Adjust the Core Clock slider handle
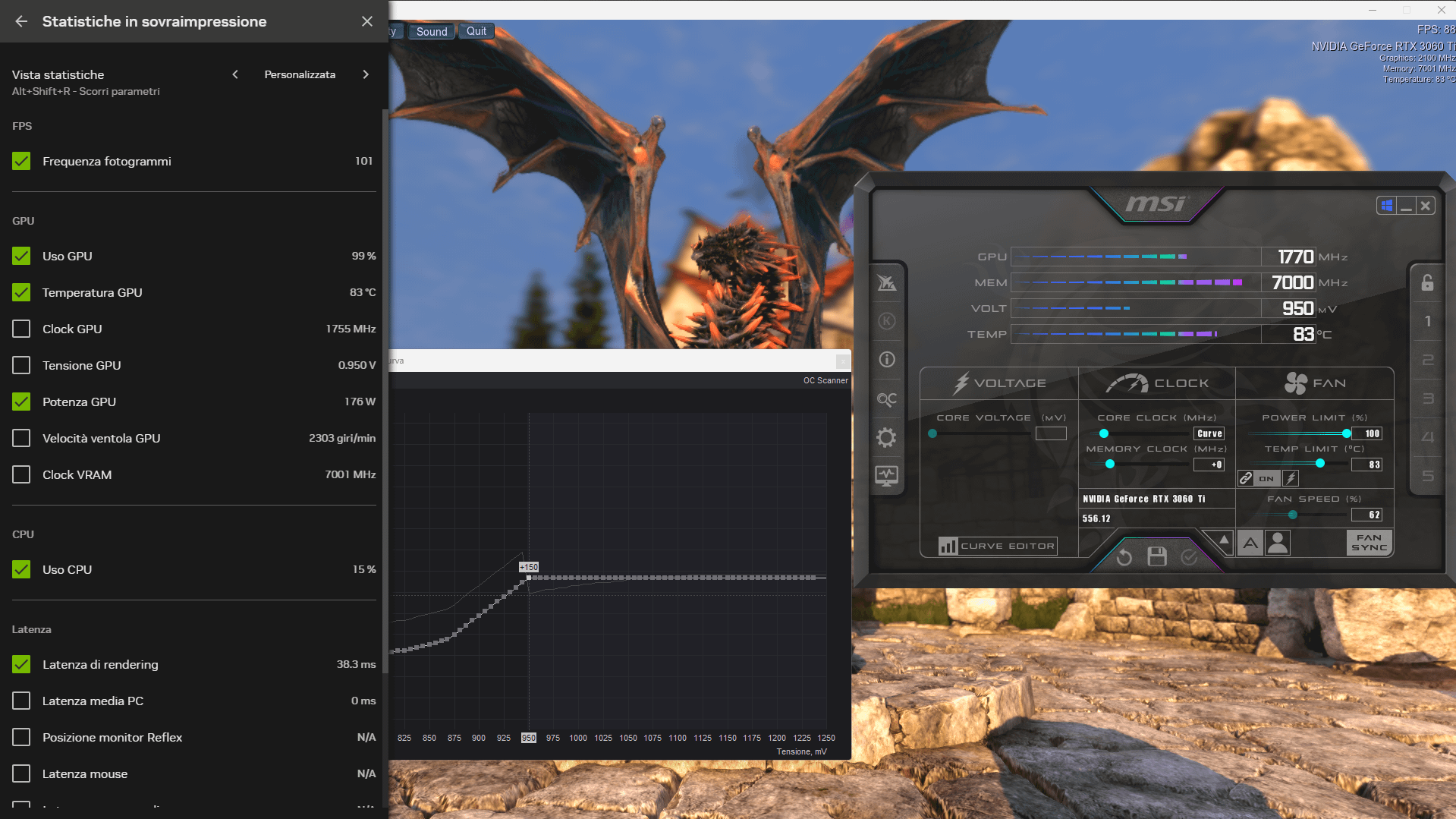The height and width of the screenshot is (819, 1456). 1104,433
